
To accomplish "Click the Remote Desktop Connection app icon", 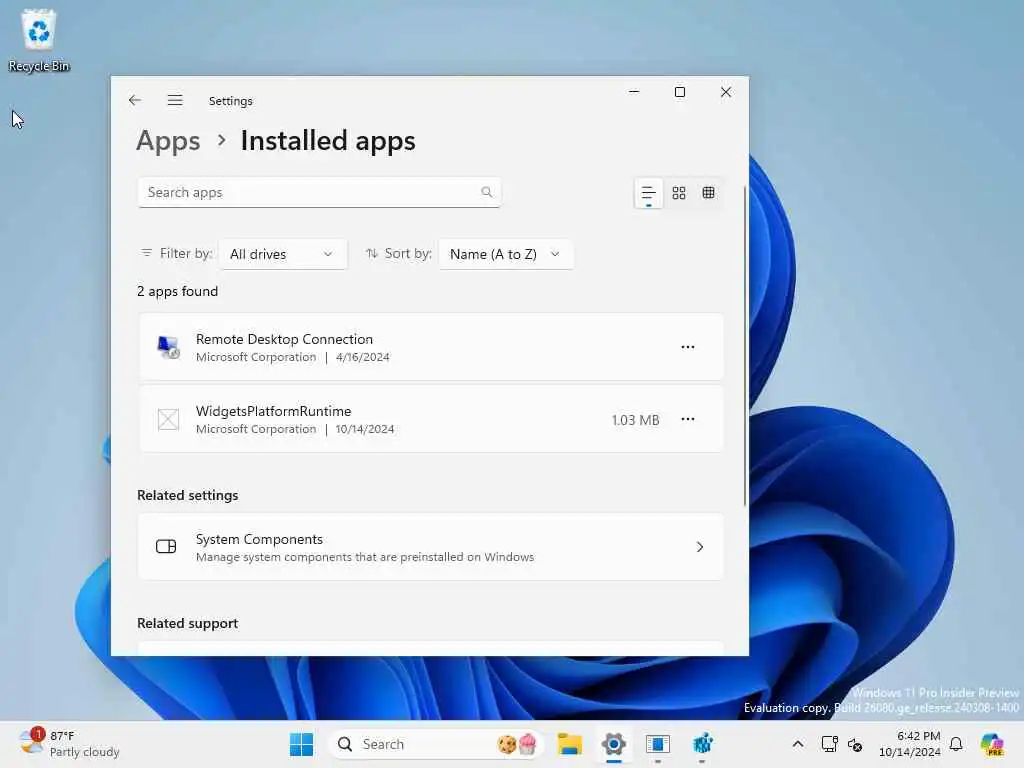I will (x=168, y=347).
